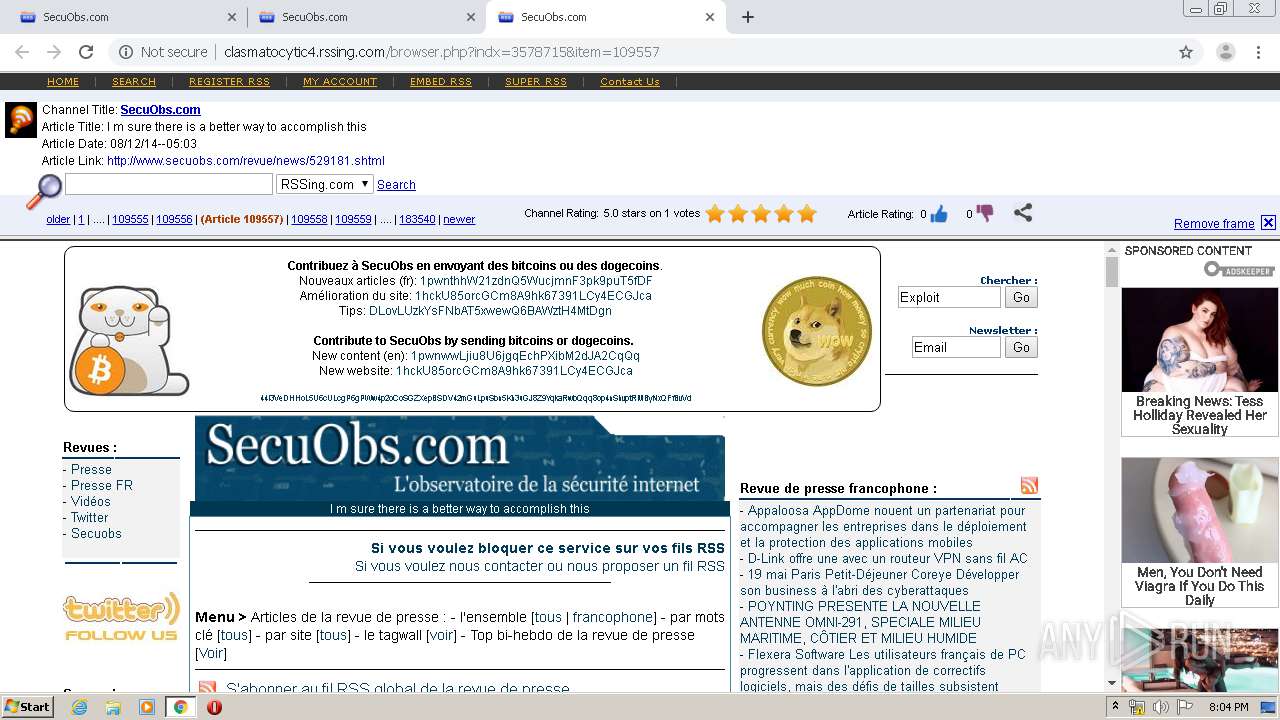The width and height of the screenshot is (1280, 720).
Task: Open Twitter in Revues list
Action: click(x=89, y=518)
